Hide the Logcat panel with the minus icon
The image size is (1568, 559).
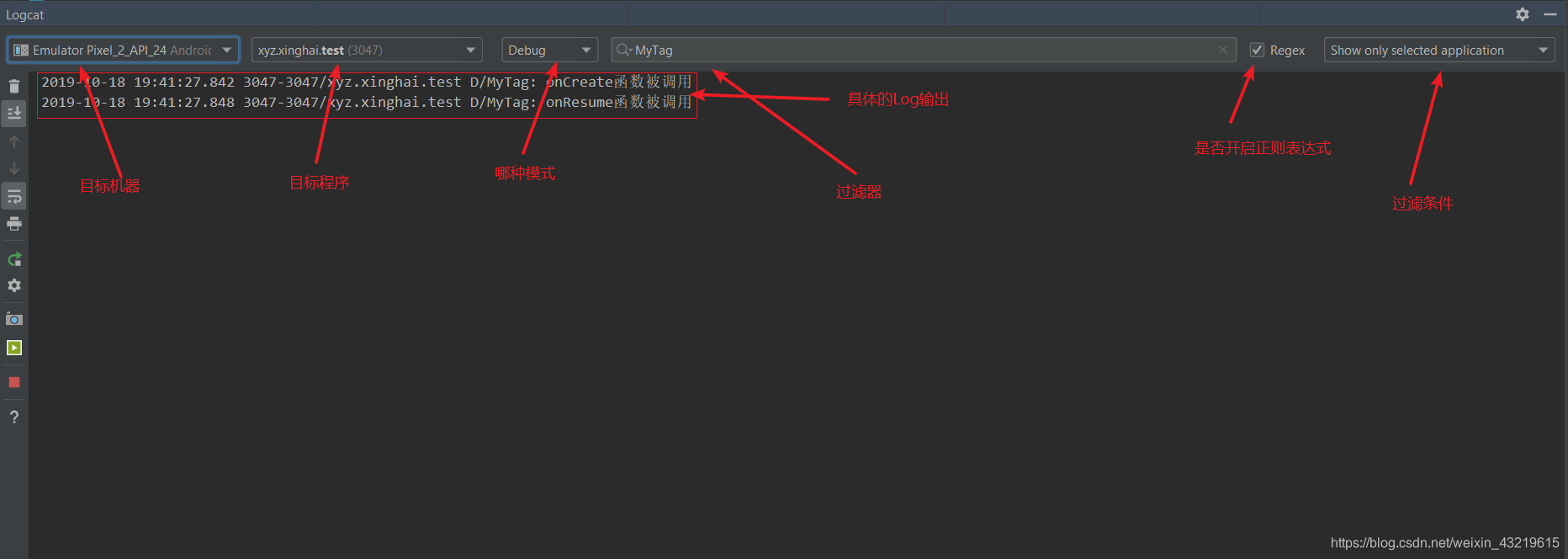click(1550, 14)
